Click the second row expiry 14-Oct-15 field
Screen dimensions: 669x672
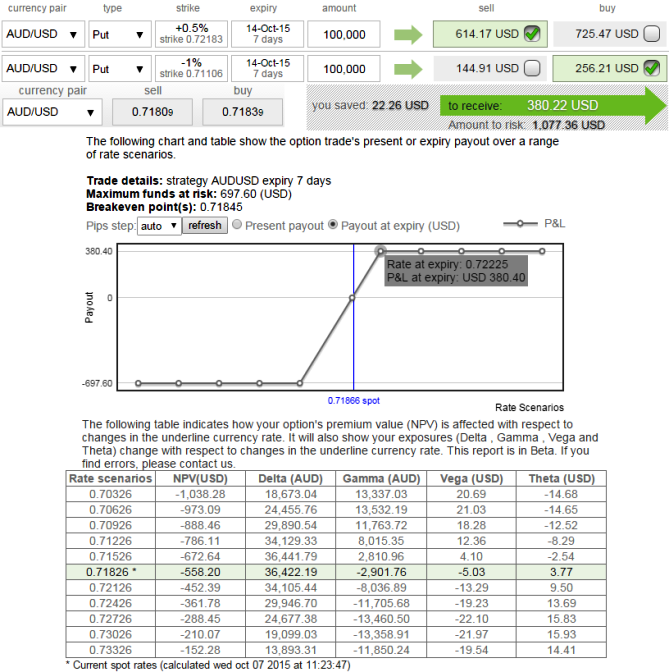pos(267,68)
